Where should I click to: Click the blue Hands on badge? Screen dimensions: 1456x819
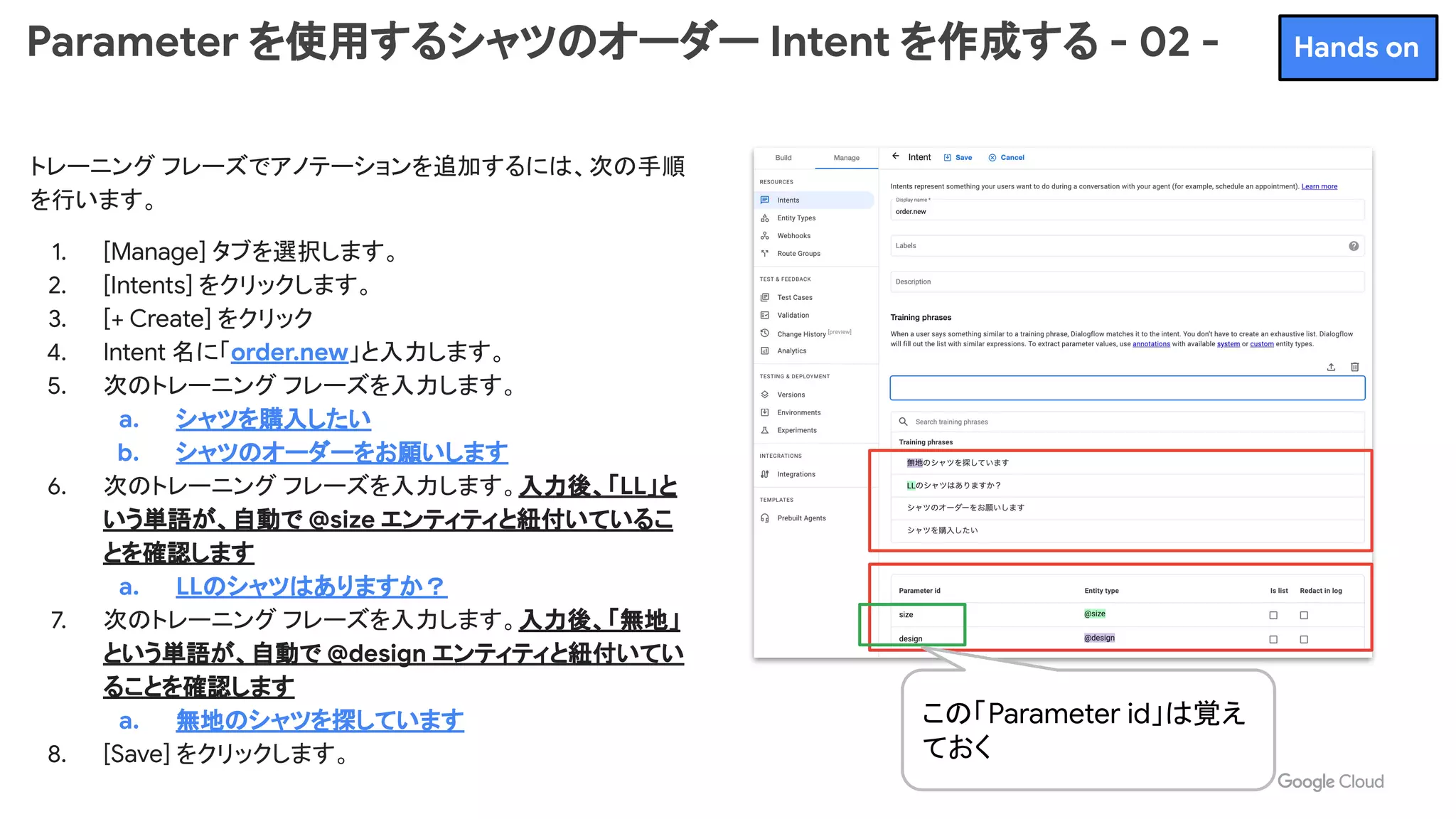[x=1357, y=48]
